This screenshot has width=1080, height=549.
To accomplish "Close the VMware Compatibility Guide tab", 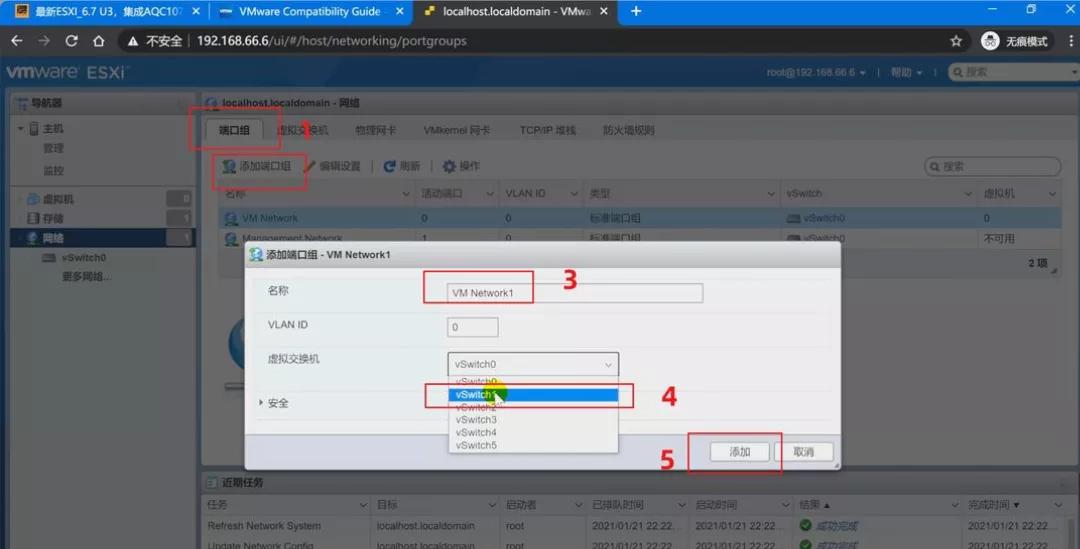I will (x=399, y=11).
